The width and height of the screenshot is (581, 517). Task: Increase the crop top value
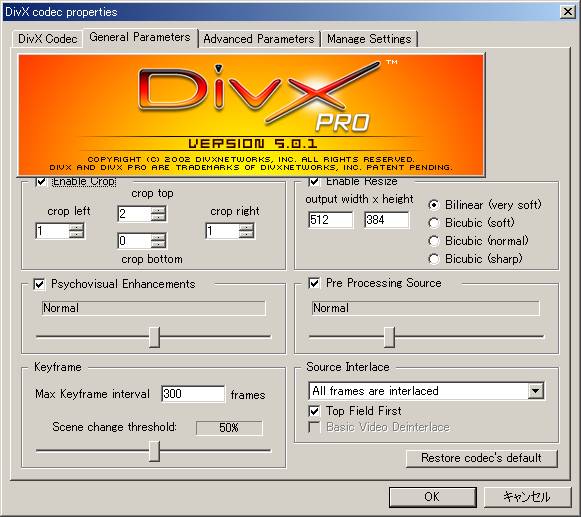pyautogui.click(x=158, y=210)
